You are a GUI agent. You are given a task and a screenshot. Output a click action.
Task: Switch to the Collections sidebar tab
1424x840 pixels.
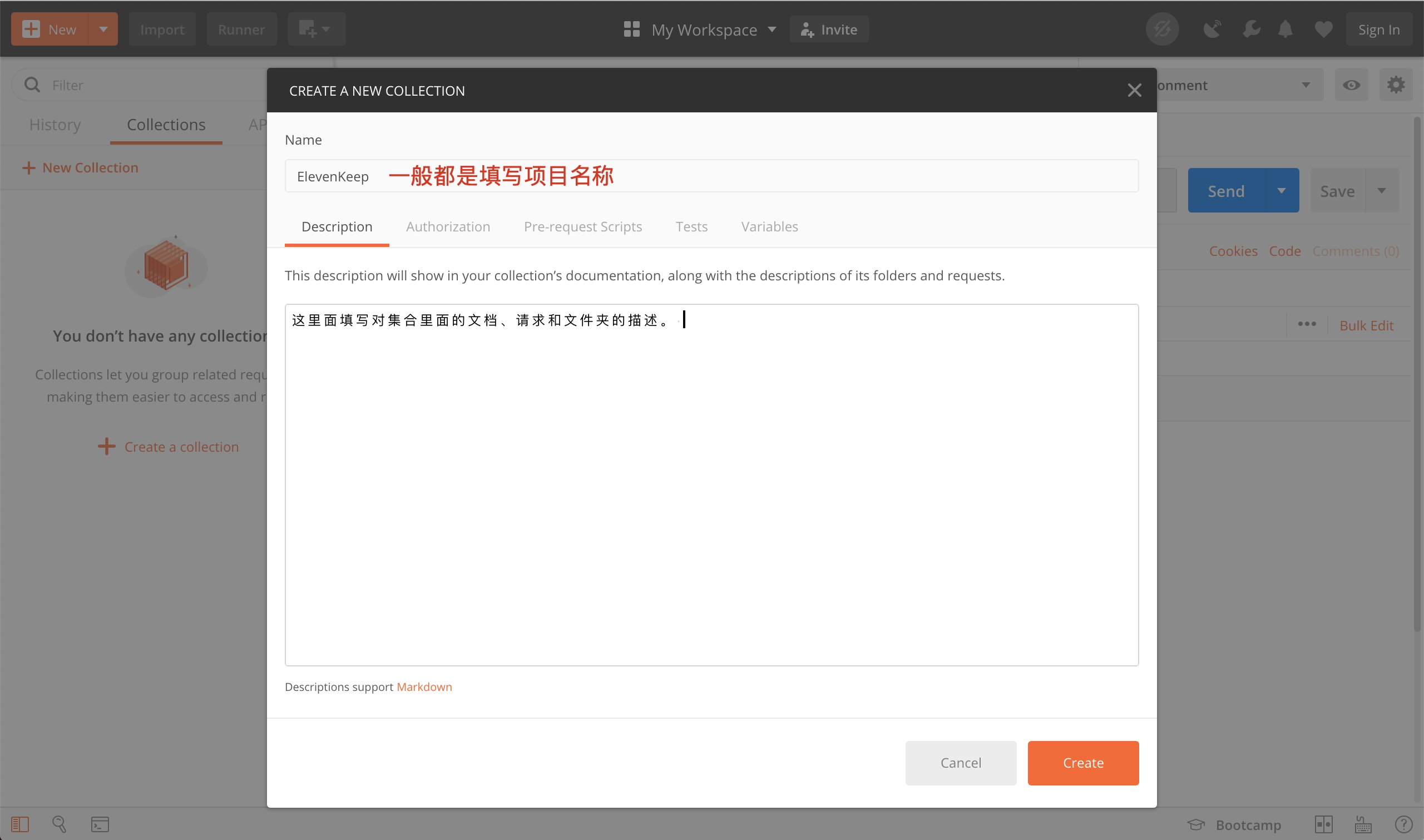(166, 125)
